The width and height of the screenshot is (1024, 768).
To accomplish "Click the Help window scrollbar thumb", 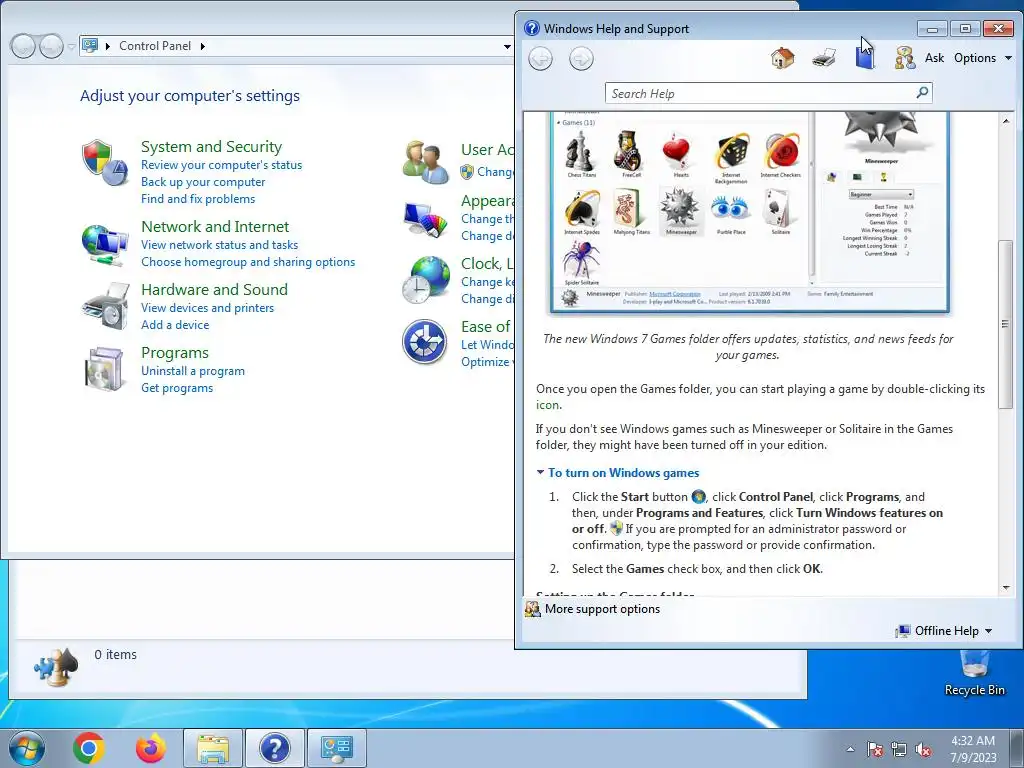I will 1006,325.
